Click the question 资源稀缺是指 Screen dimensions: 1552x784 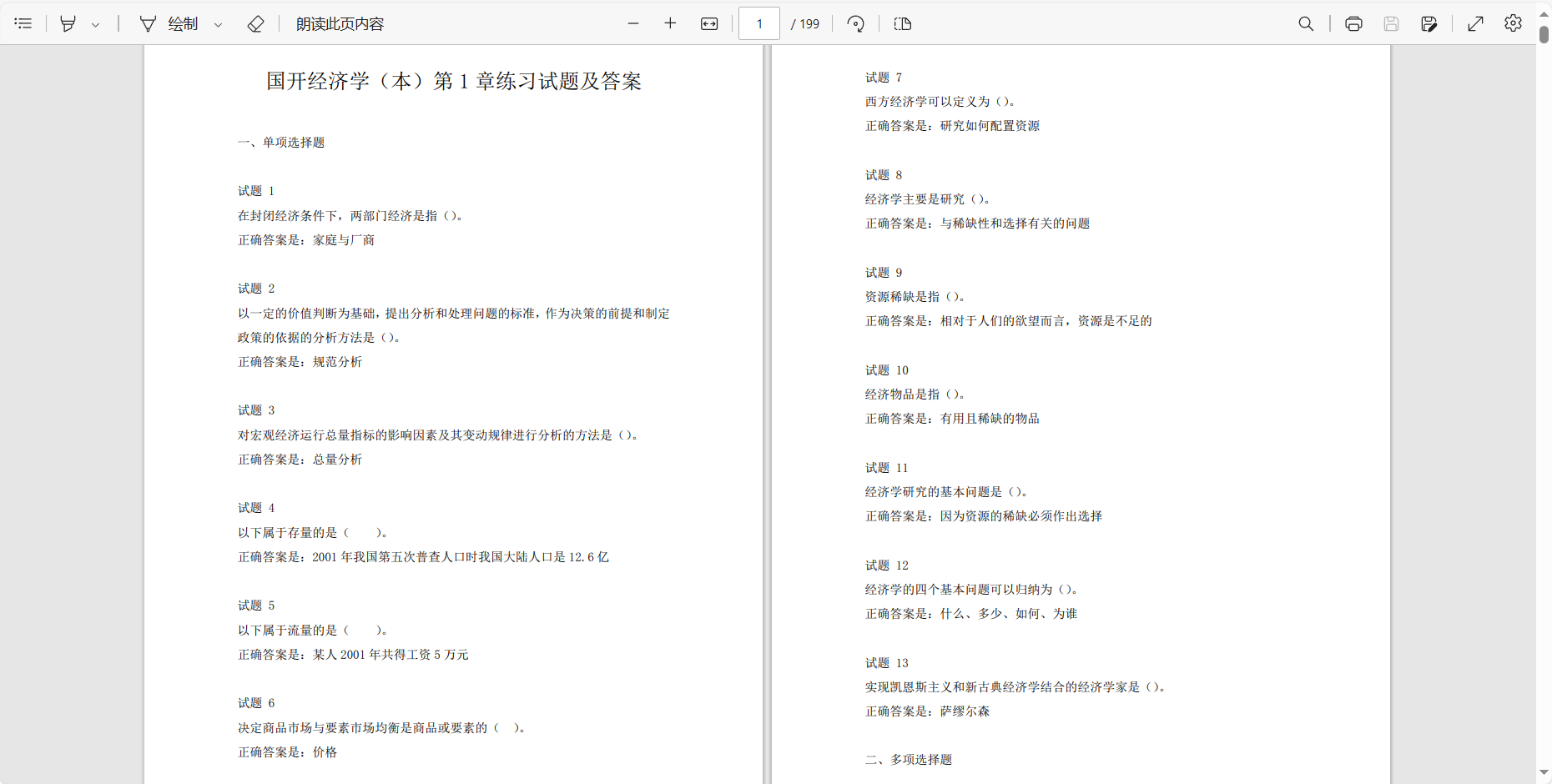click(x=915, y=297)
